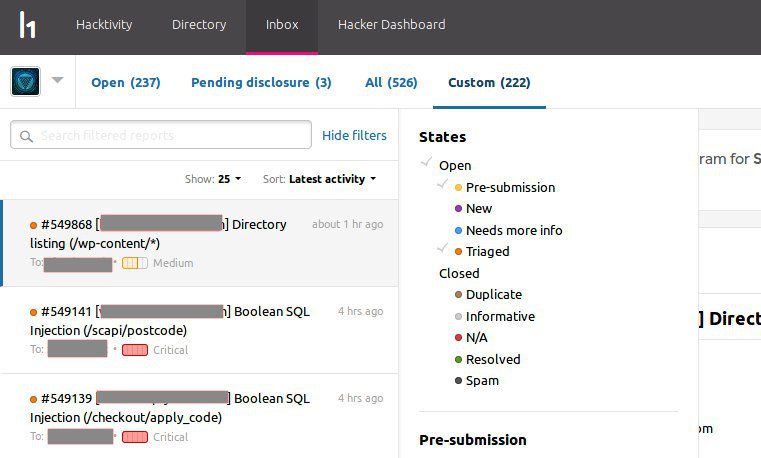The height and width of the screenshot is (458, 761).
Task: Click Critical severity bar of #549141
Action: 135,350
